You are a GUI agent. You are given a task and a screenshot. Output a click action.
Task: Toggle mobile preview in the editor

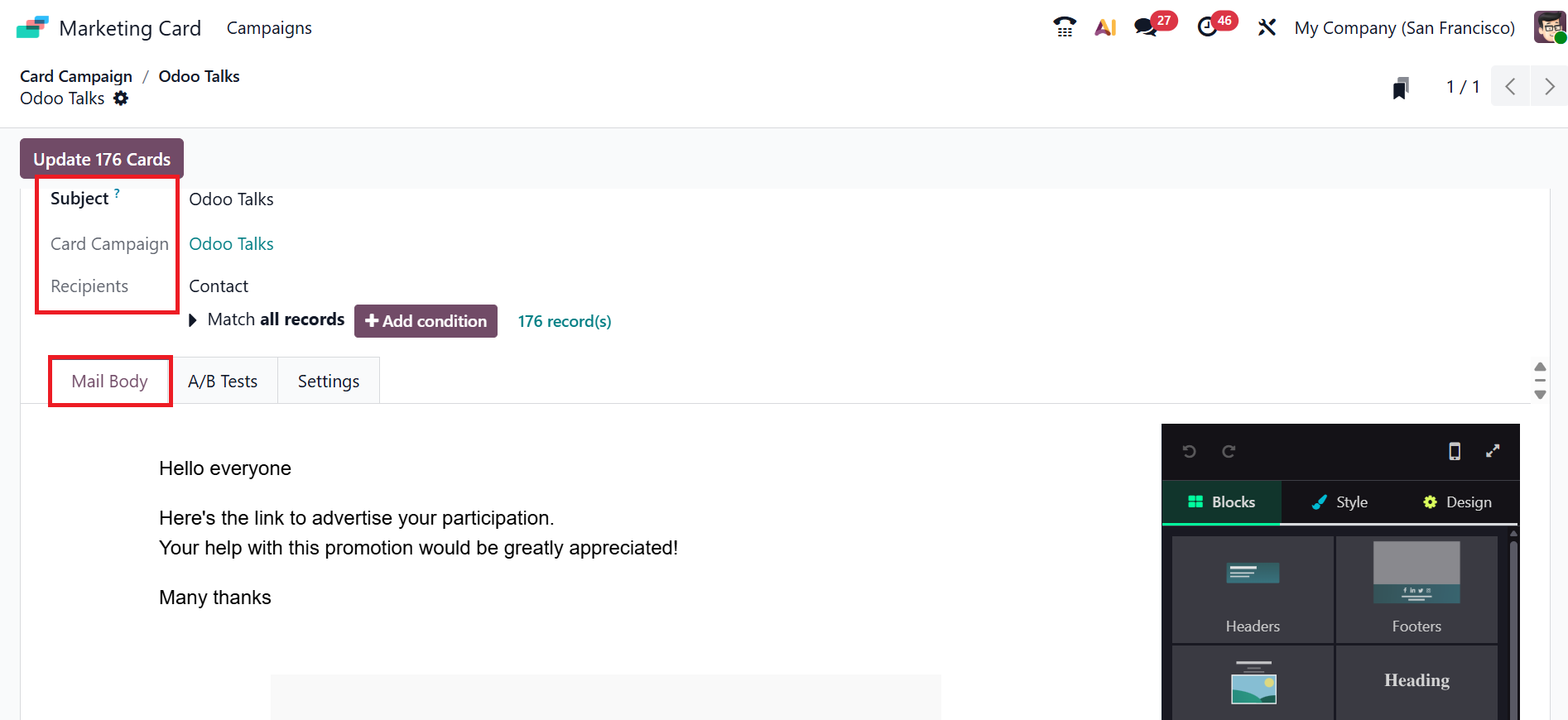(1455, 451)
